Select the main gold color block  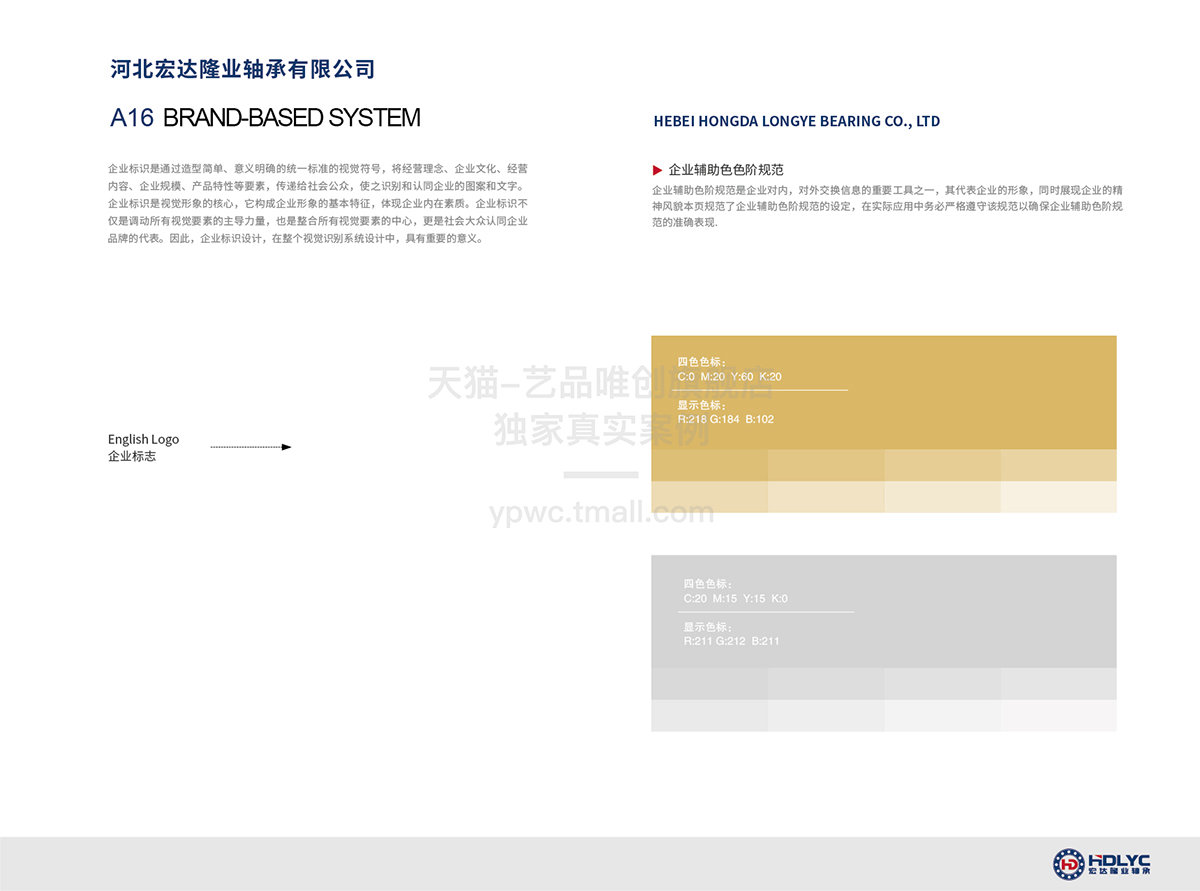click(884, 393)
